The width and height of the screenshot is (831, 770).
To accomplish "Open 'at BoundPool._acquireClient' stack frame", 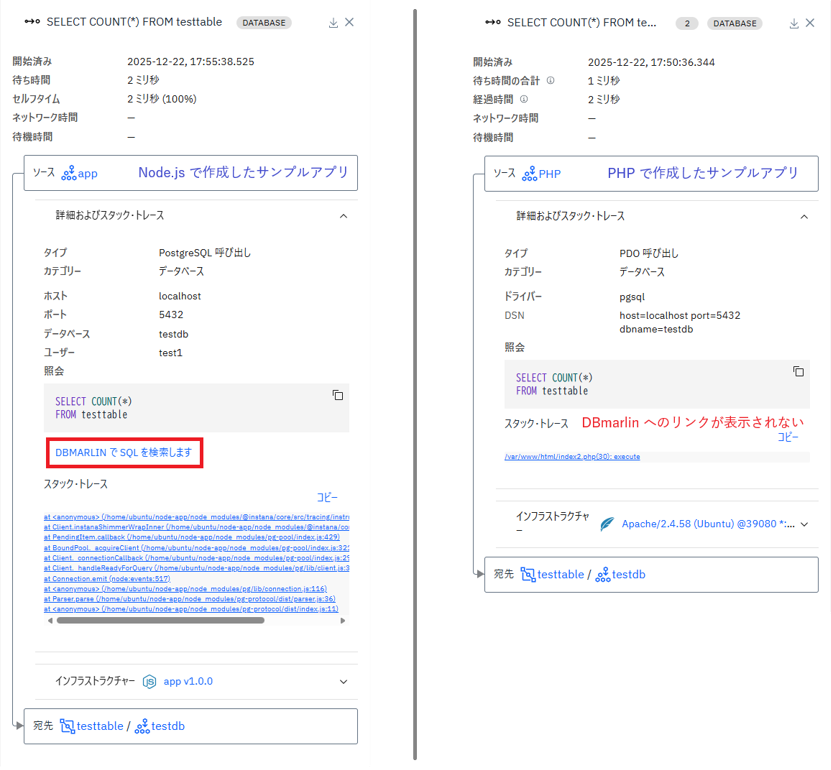I will 196,548.
